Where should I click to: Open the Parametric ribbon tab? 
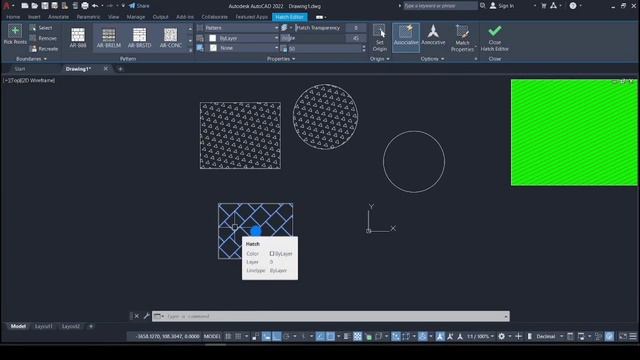(x=88, y=17)
